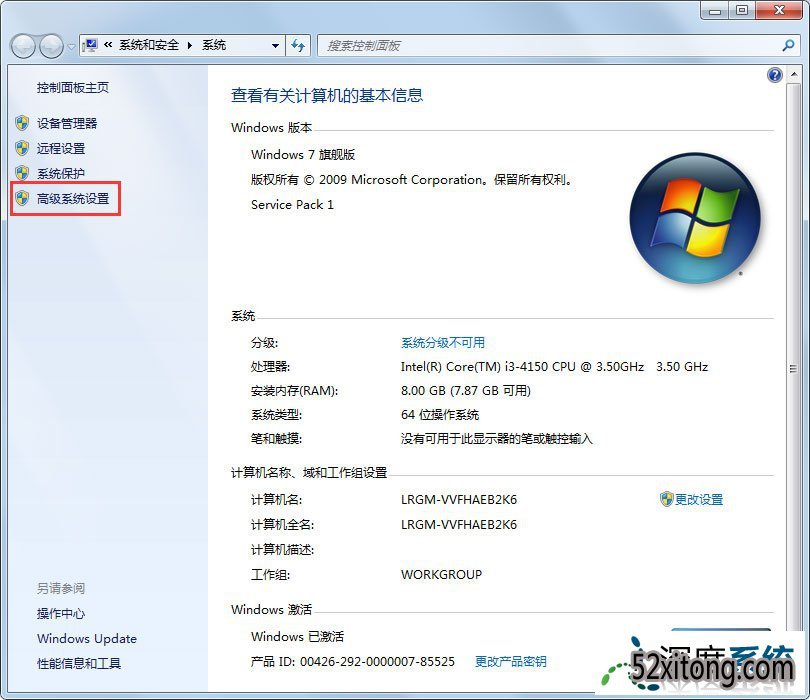This screenshot has width=810, height=700.
Task: Maximize the System window
Action: [x=742, y=10]
